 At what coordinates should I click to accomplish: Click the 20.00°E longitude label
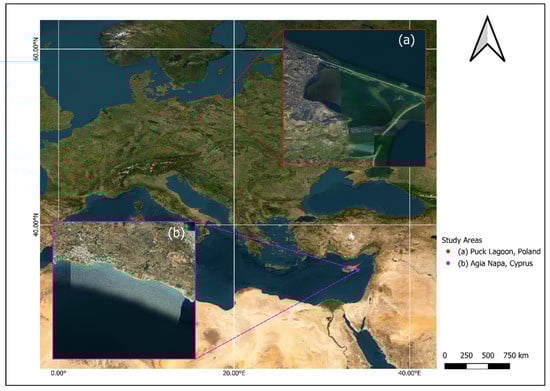pos(234,373)
